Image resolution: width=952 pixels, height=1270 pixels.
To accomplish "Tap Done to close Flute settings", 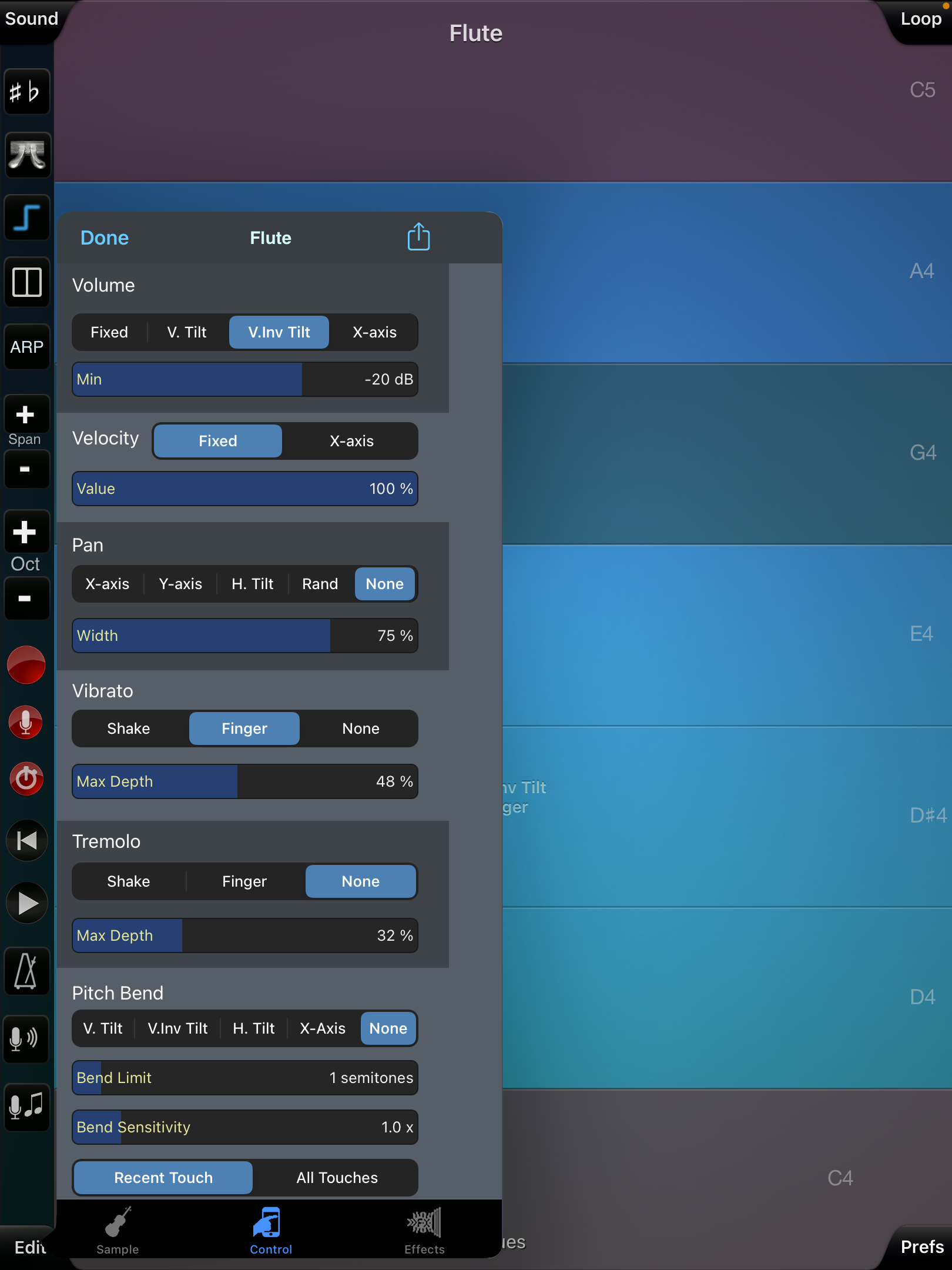I will click(104, 238).
